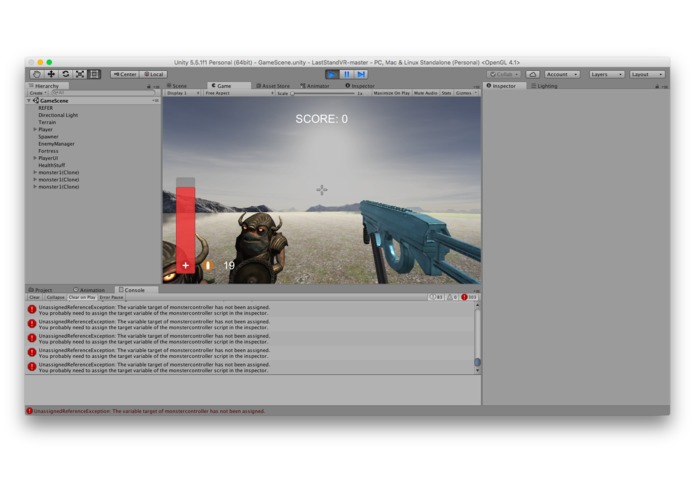This screenshot has width=695, height=494.
Task: Click the status bar error message
Action: click(149, 412)
